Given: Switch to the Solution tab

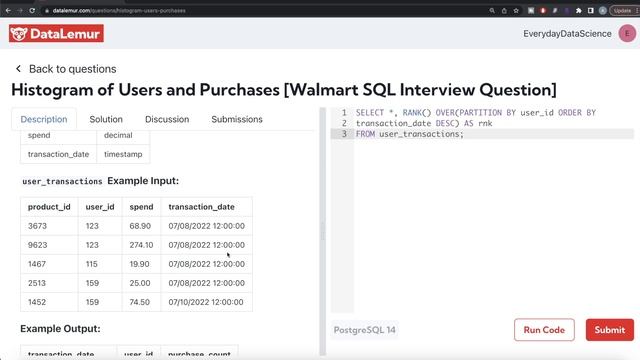Looking at the screenshot, I should [106, 119].
